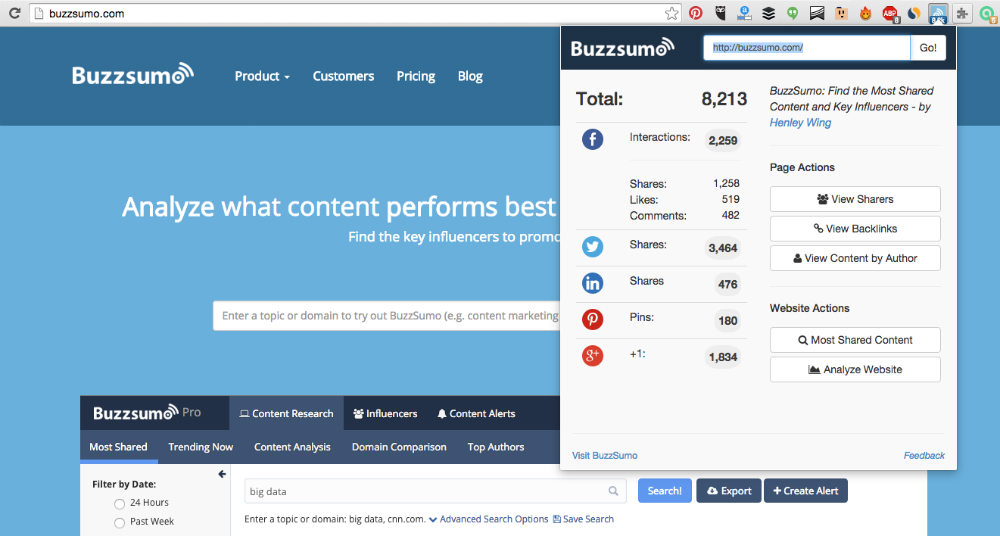The width and height of the screenshot is (1000, 536).
Task: Click the LinkedIn icon in the popup
Action: 592,283
